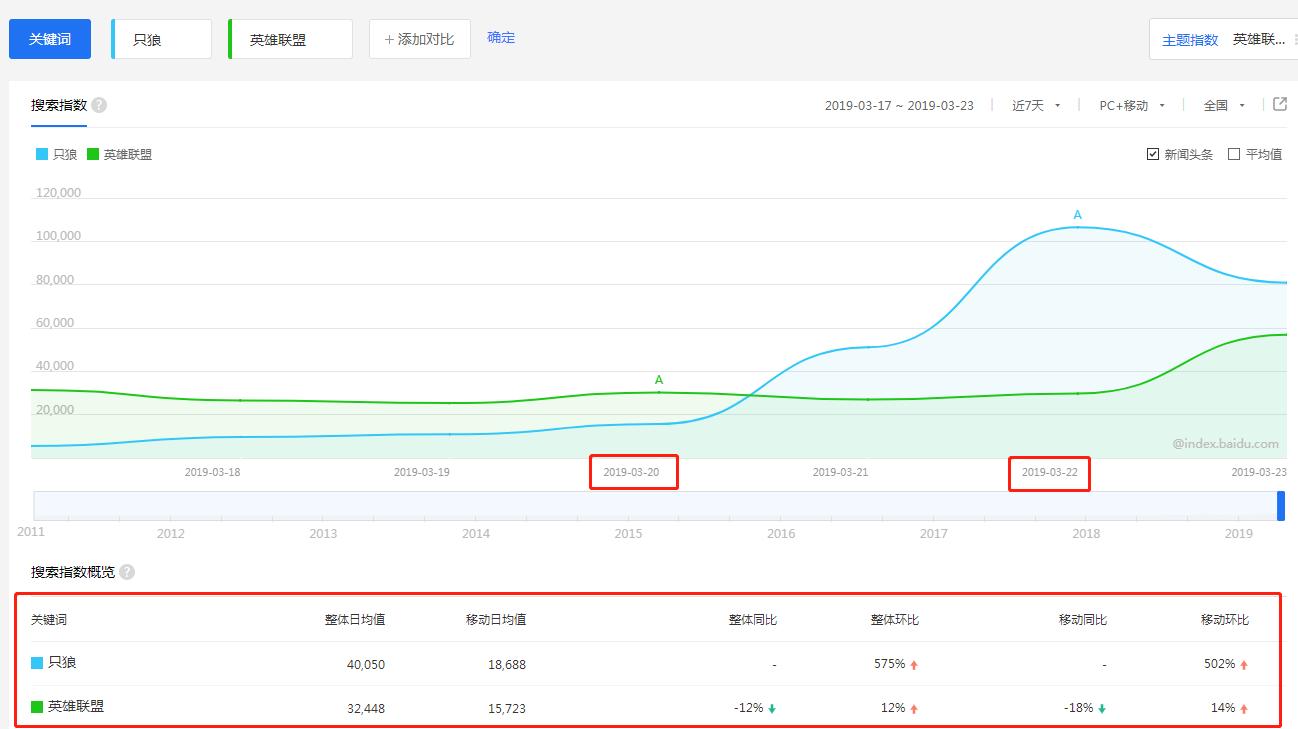The width and height of the screenshot is (1298, 729).
Task: Click the export icon at top right of chart
Action: (1280, 104)
